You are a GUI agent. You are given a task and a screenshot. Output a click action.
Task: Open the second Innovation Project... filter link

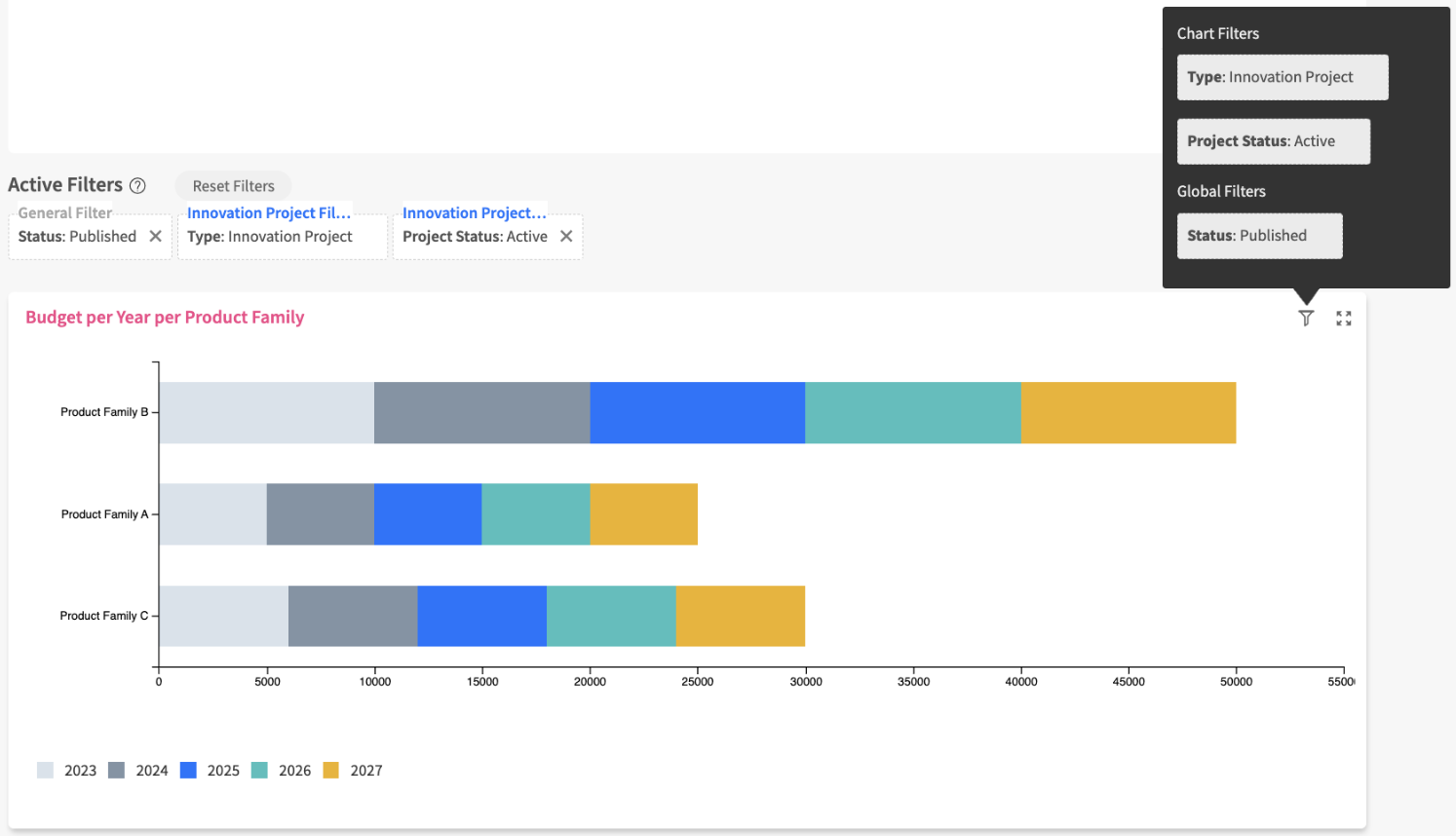(474, 213)
